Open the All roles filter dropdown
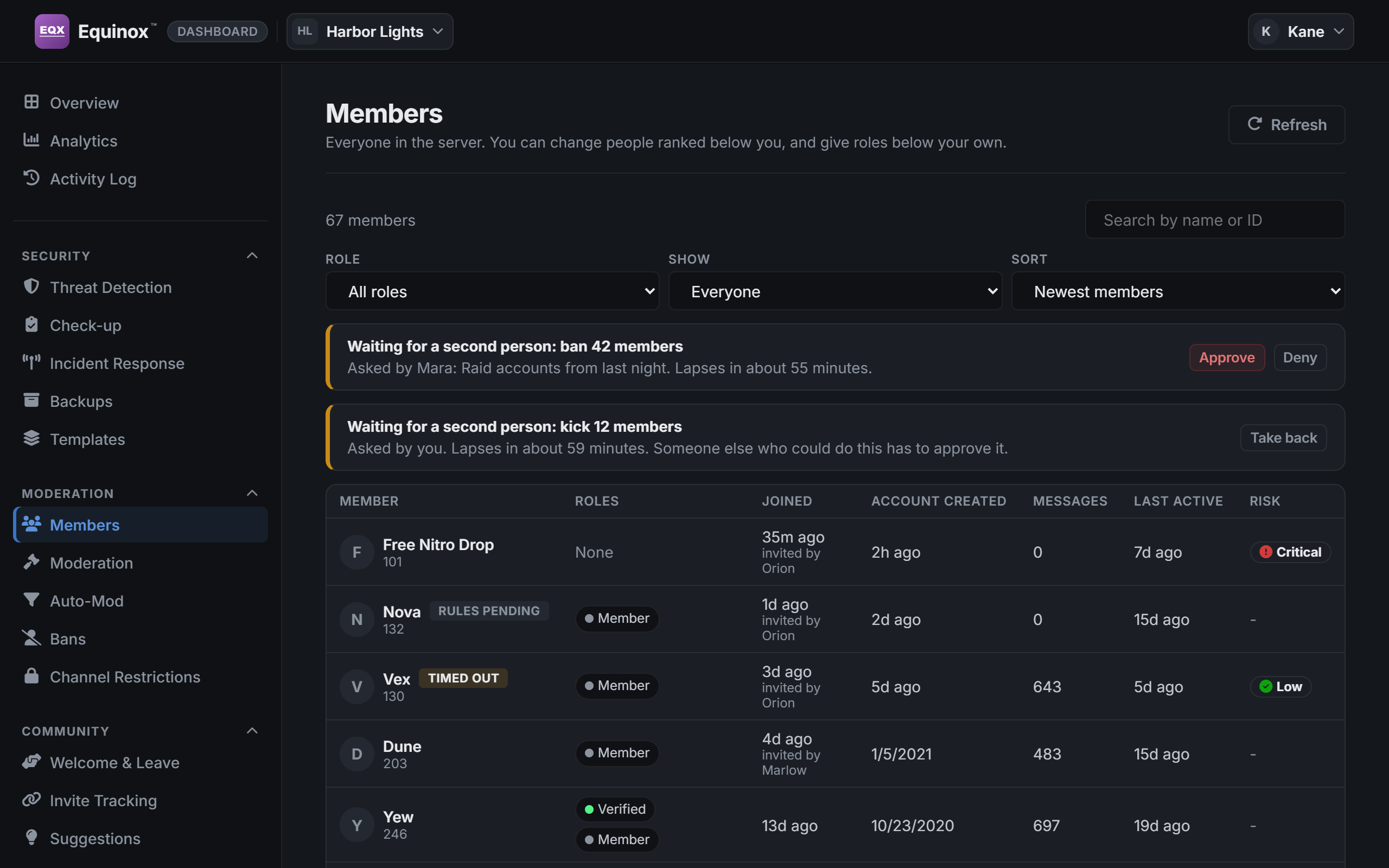 point(492,291)
